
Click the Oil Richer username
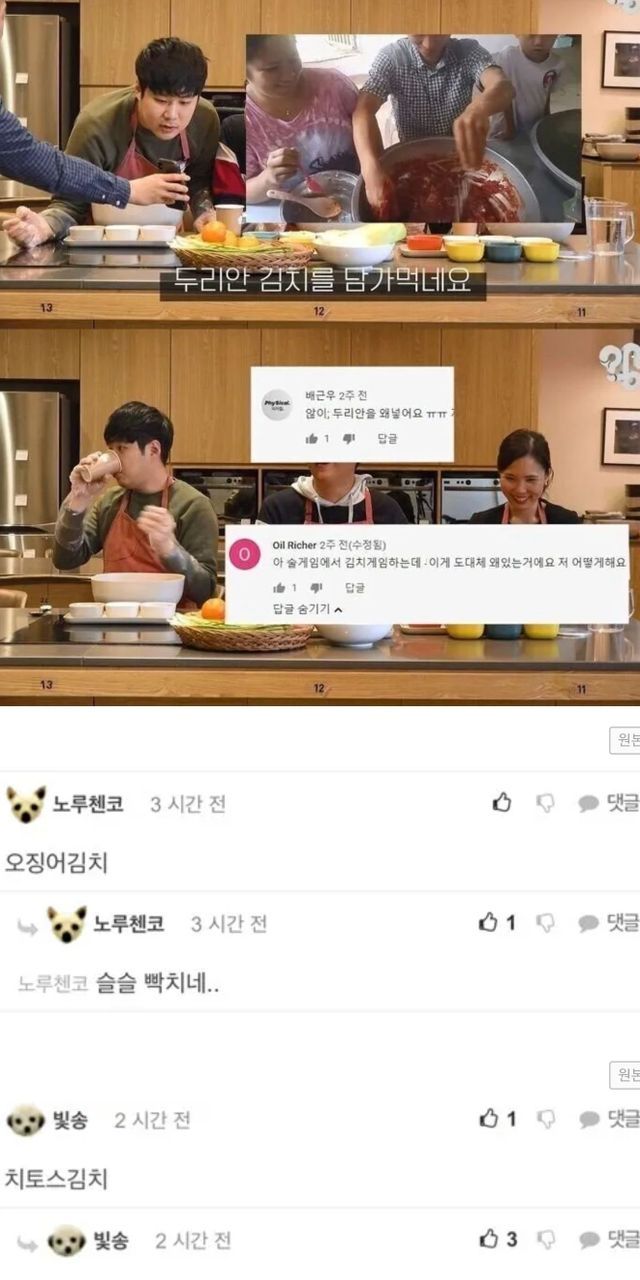pyautogui.click(x=294, y=545)
